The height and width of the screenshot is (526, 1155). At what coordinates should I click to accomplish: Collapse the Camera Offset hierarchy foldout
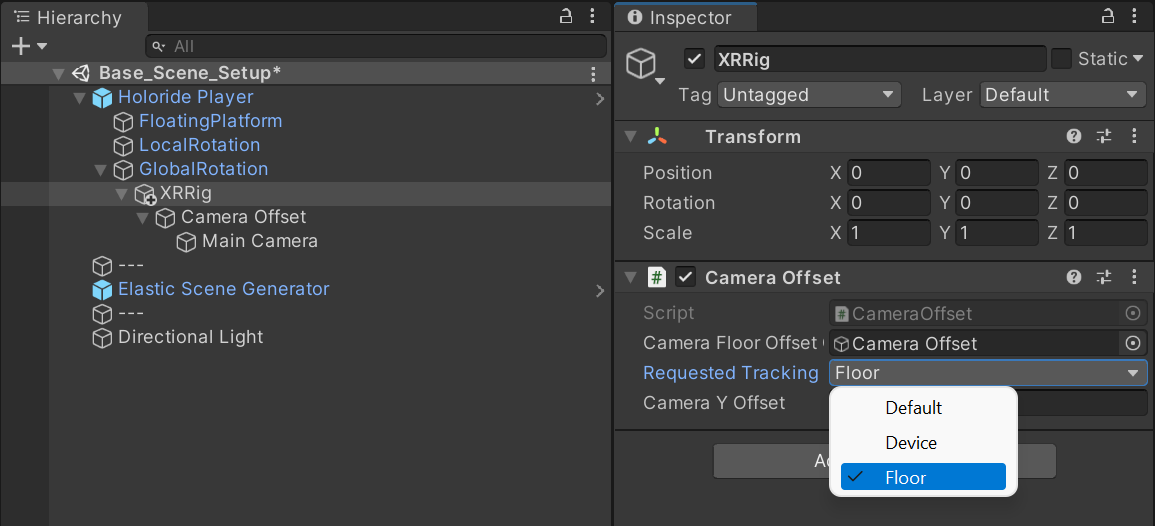(143, 218)
